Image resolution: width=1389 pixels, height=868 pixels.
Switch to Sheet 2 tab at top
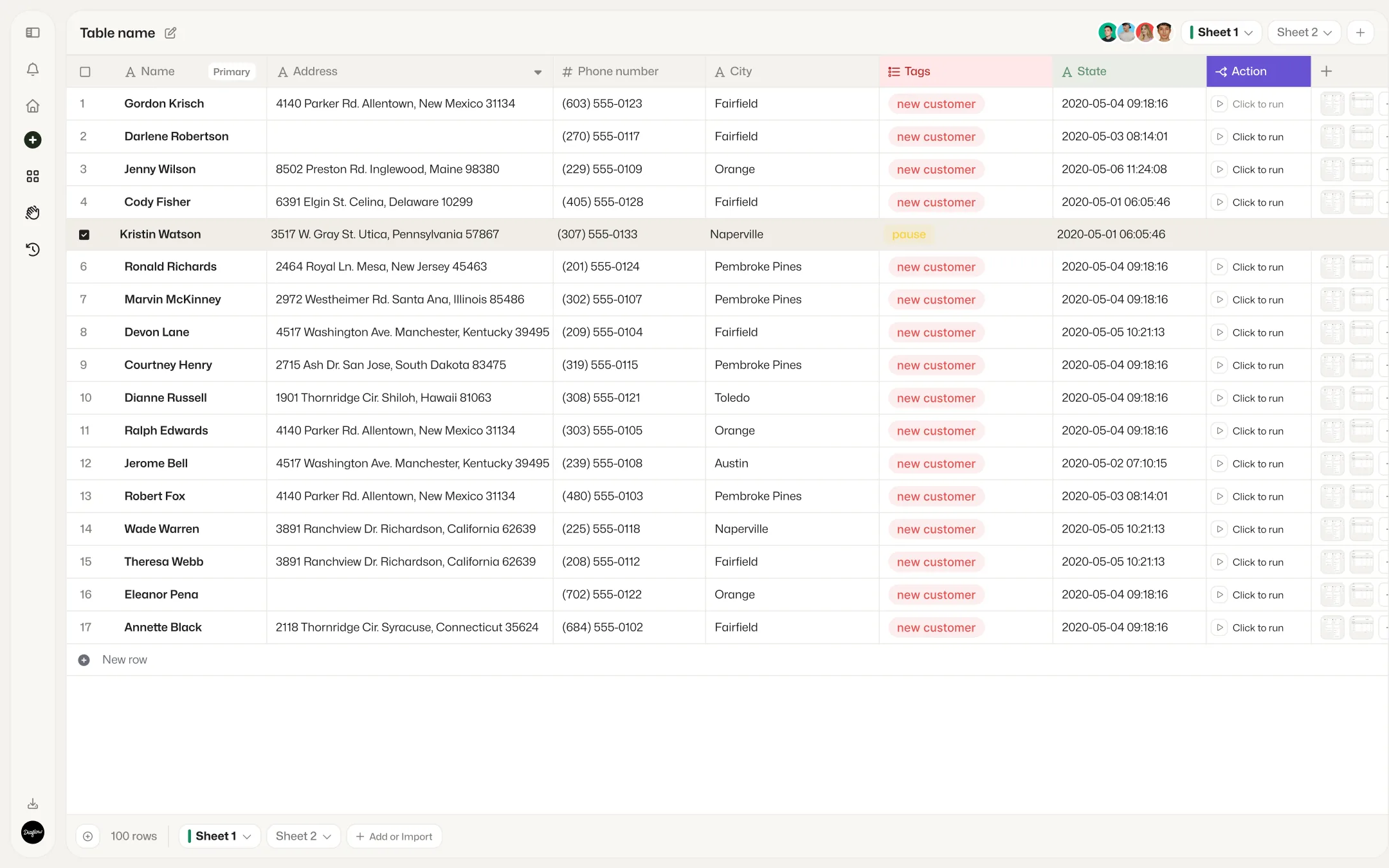1303,33
